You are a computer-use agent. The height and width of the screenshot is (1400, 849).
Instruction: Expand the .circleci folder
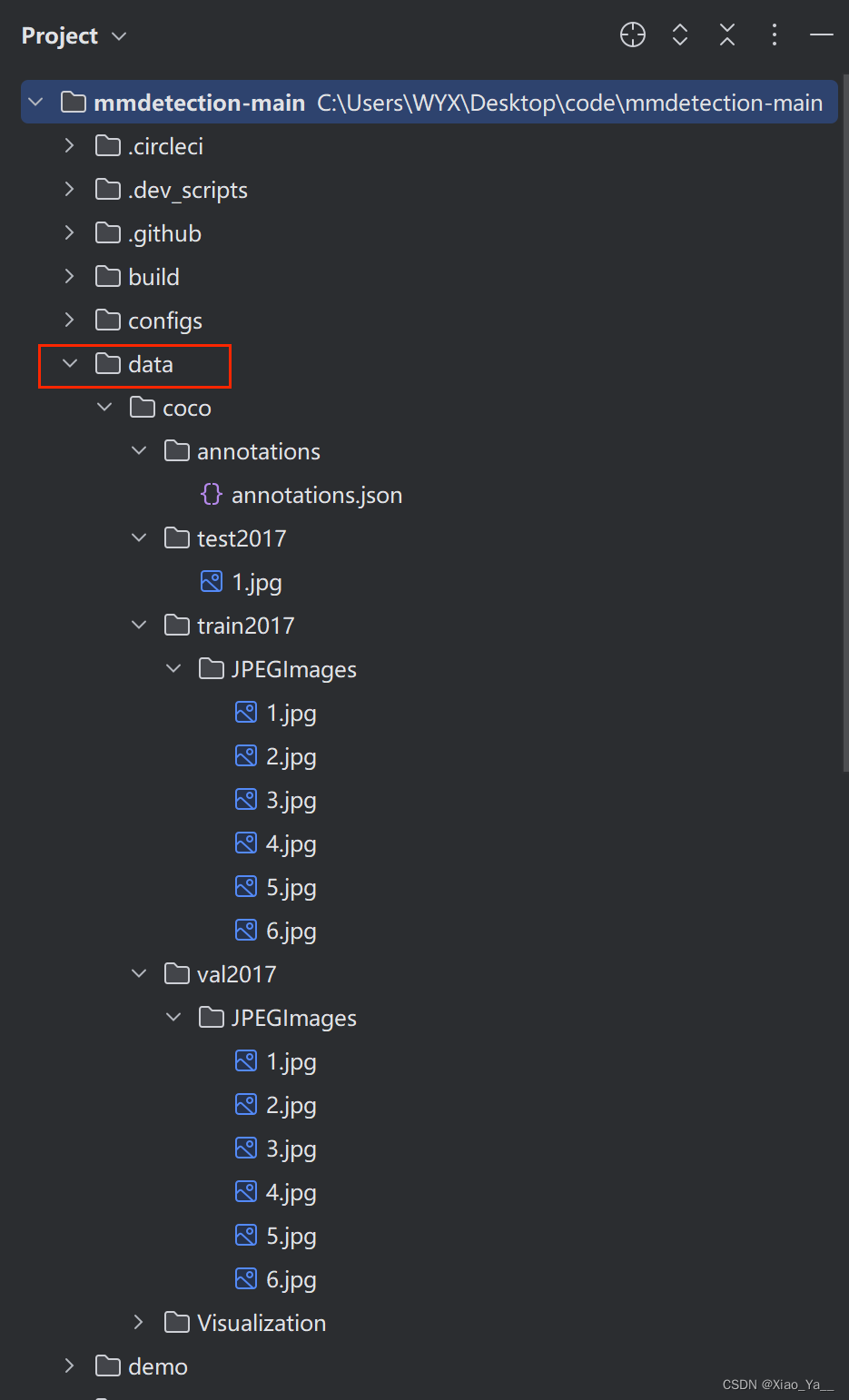[70, 145]
